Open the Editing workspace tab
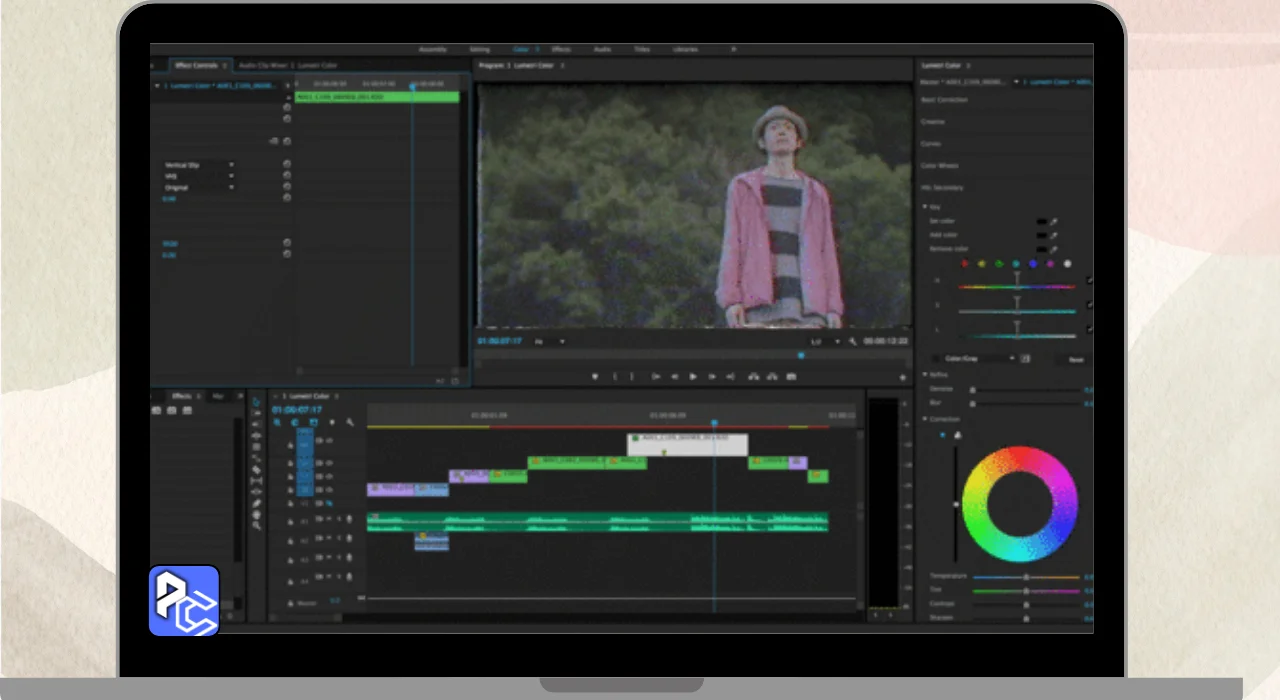Viewport: 1280px width, 700px height. (x=480, y=49)
